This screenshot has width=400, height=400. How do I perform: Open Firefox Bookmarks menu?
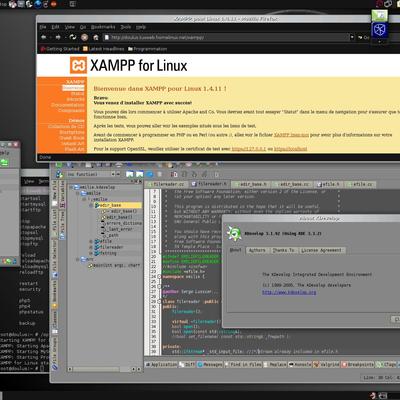(x=103, y=27)
